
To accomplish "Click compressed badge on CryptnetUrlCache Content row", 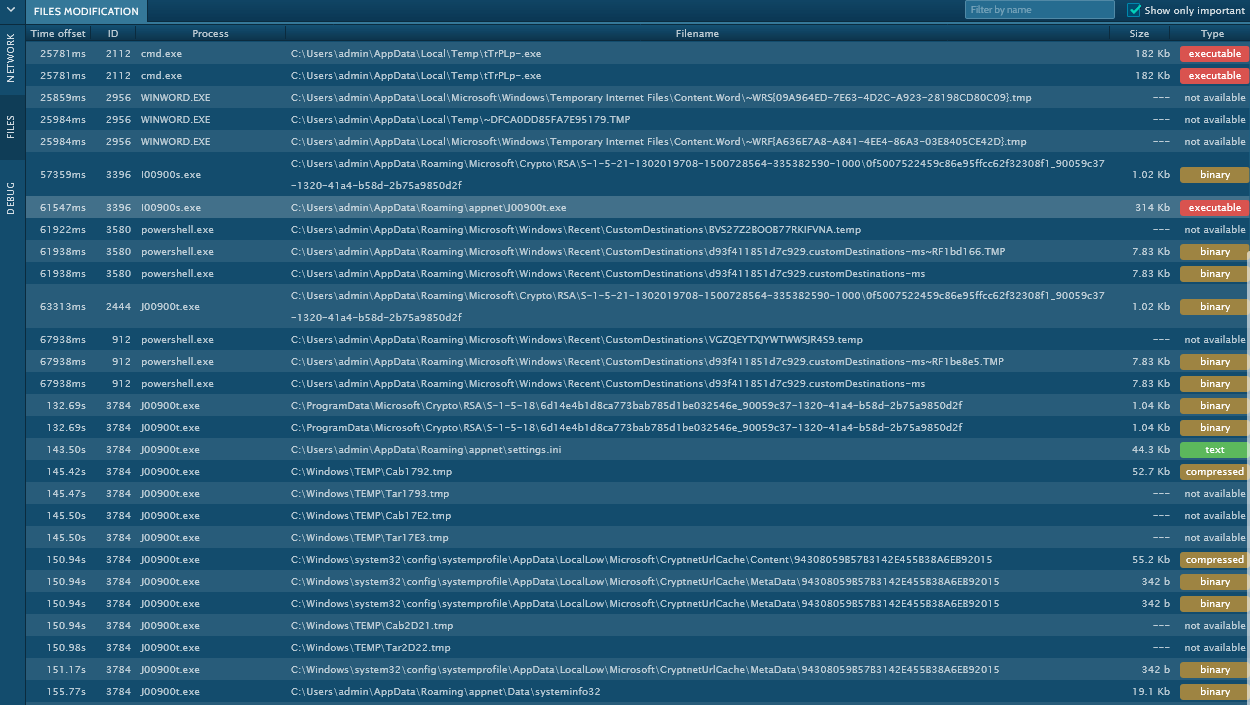I will coord(1214,560).
